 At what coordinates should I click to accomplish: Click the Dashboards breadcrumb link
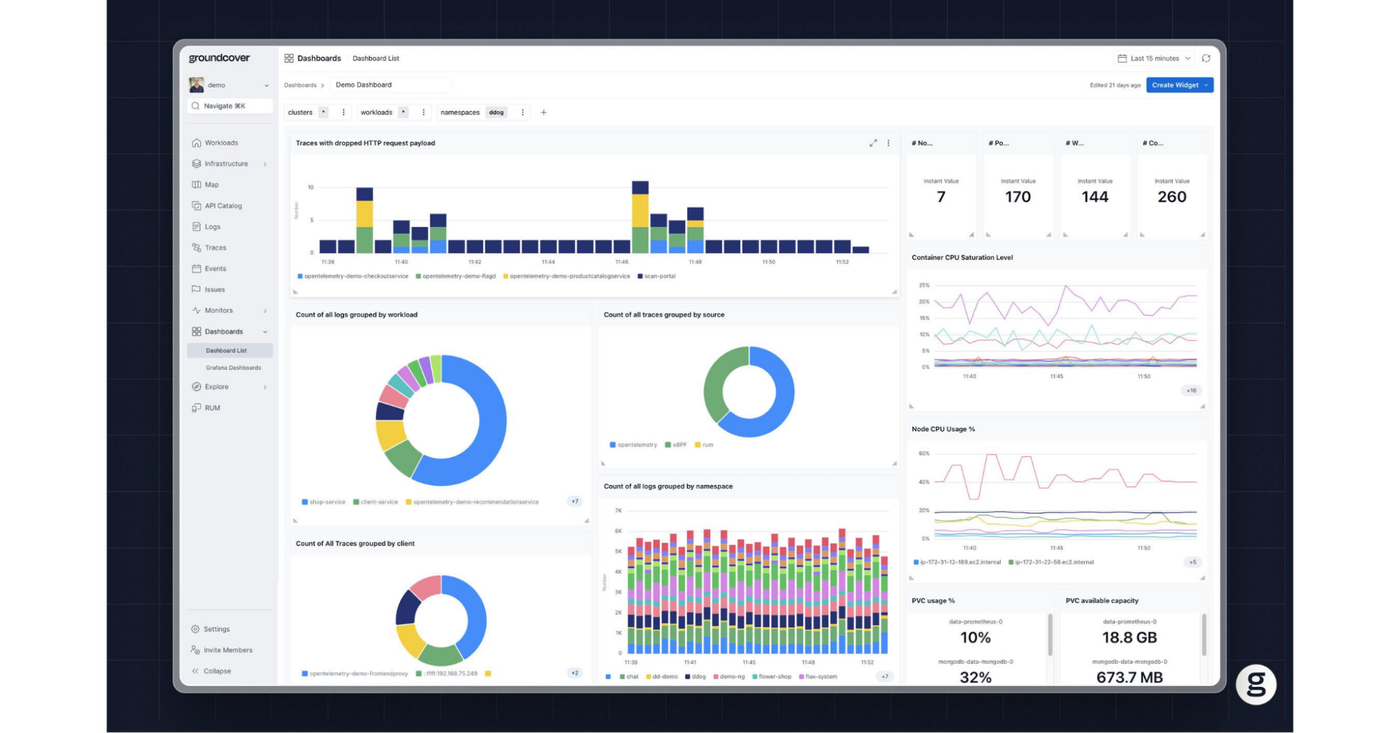click(300, 85)
